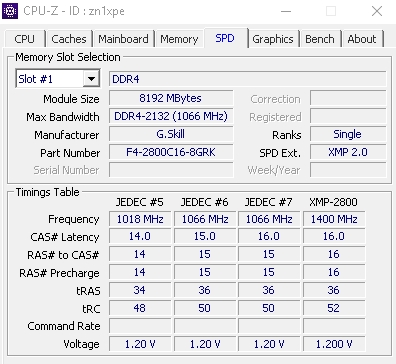Switch to the Memory tab
This screenshot has width=396, height=364.
179,39
